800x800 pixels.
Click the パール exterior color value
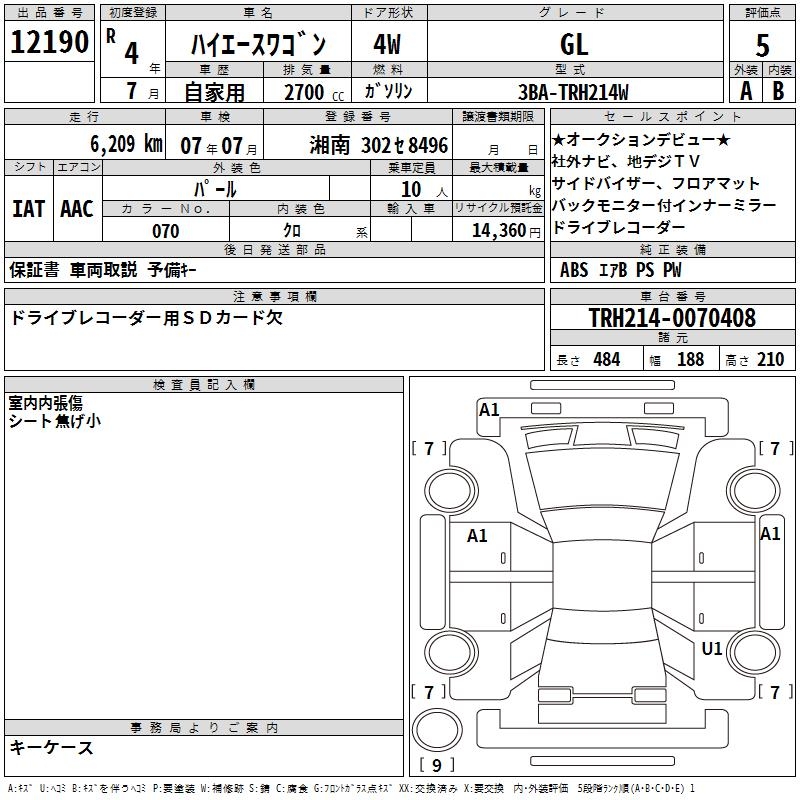[214, 188]
